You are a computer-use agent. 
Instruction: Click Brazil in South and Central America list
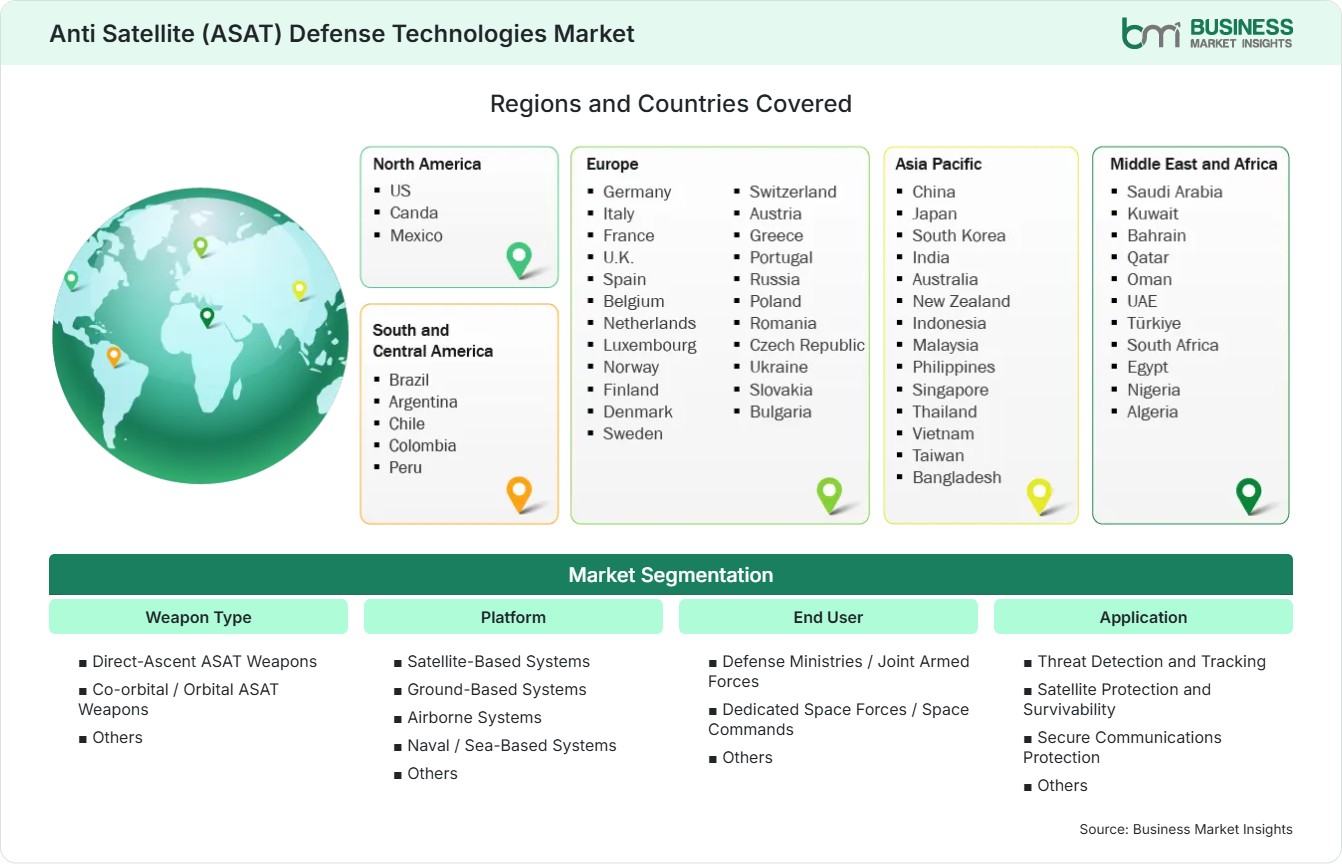pos(409,380)
